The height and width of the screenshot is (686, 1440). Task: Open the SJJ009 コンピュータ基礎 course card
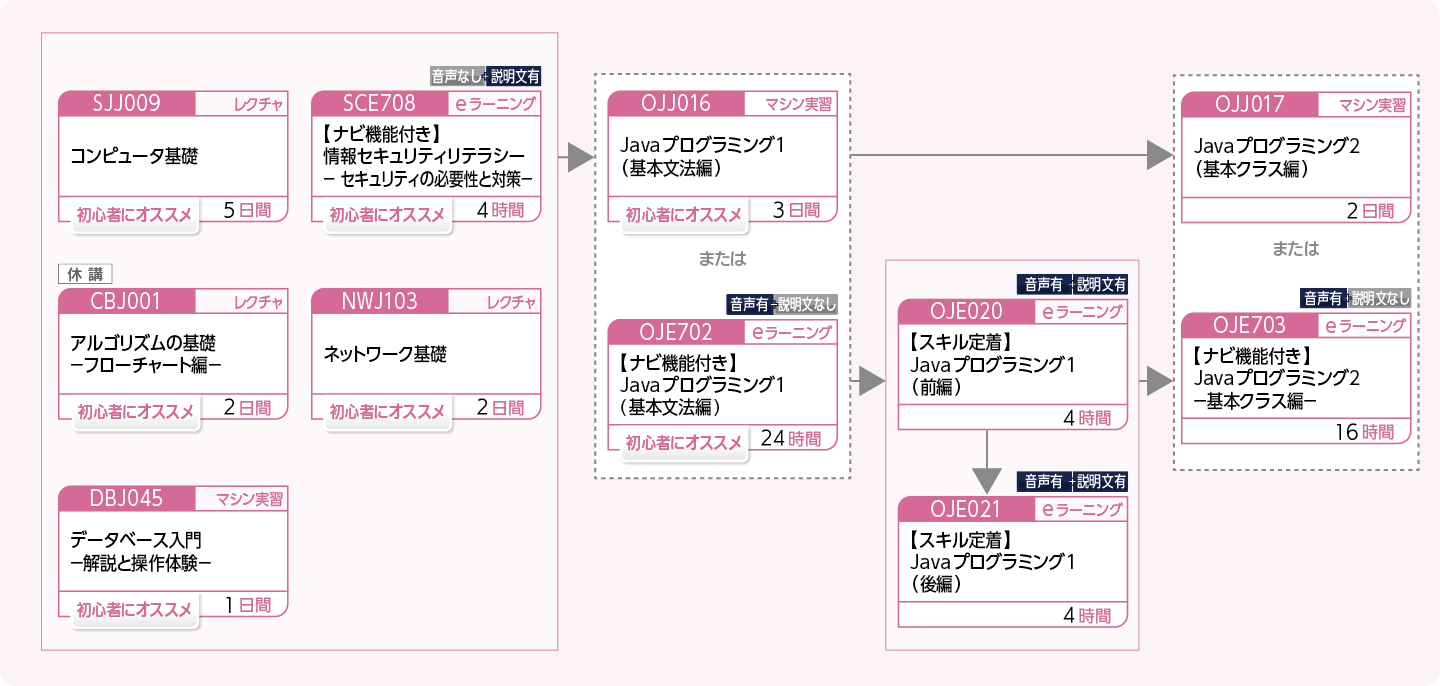(172, 156)
